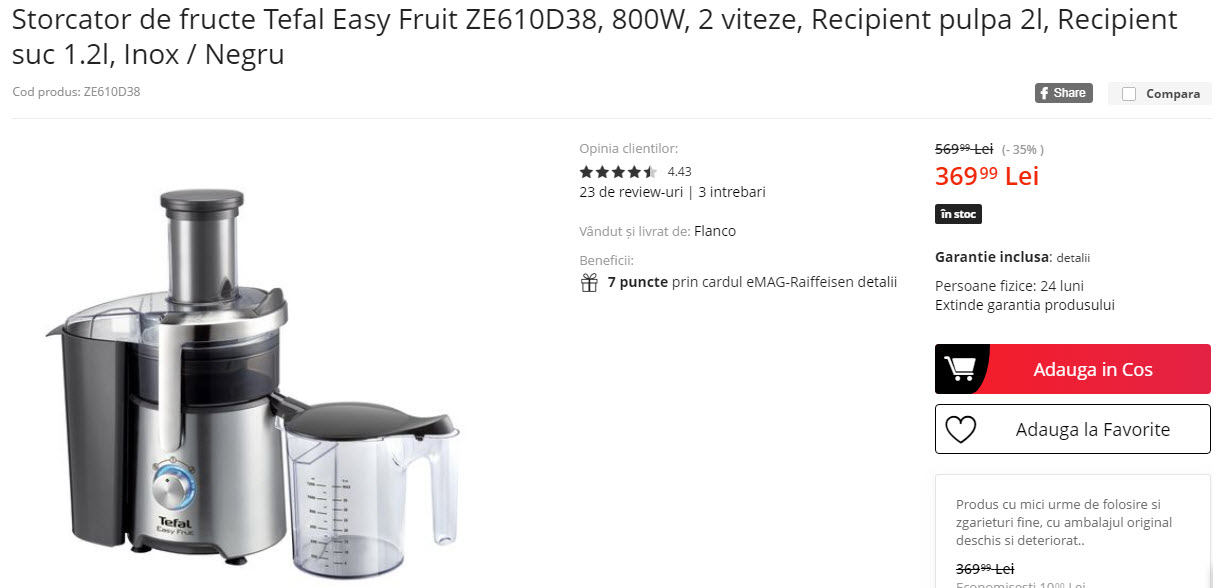Screen dimensions: 1213x588
Task: Click the shopping cart icon
Action: (960, 369)
